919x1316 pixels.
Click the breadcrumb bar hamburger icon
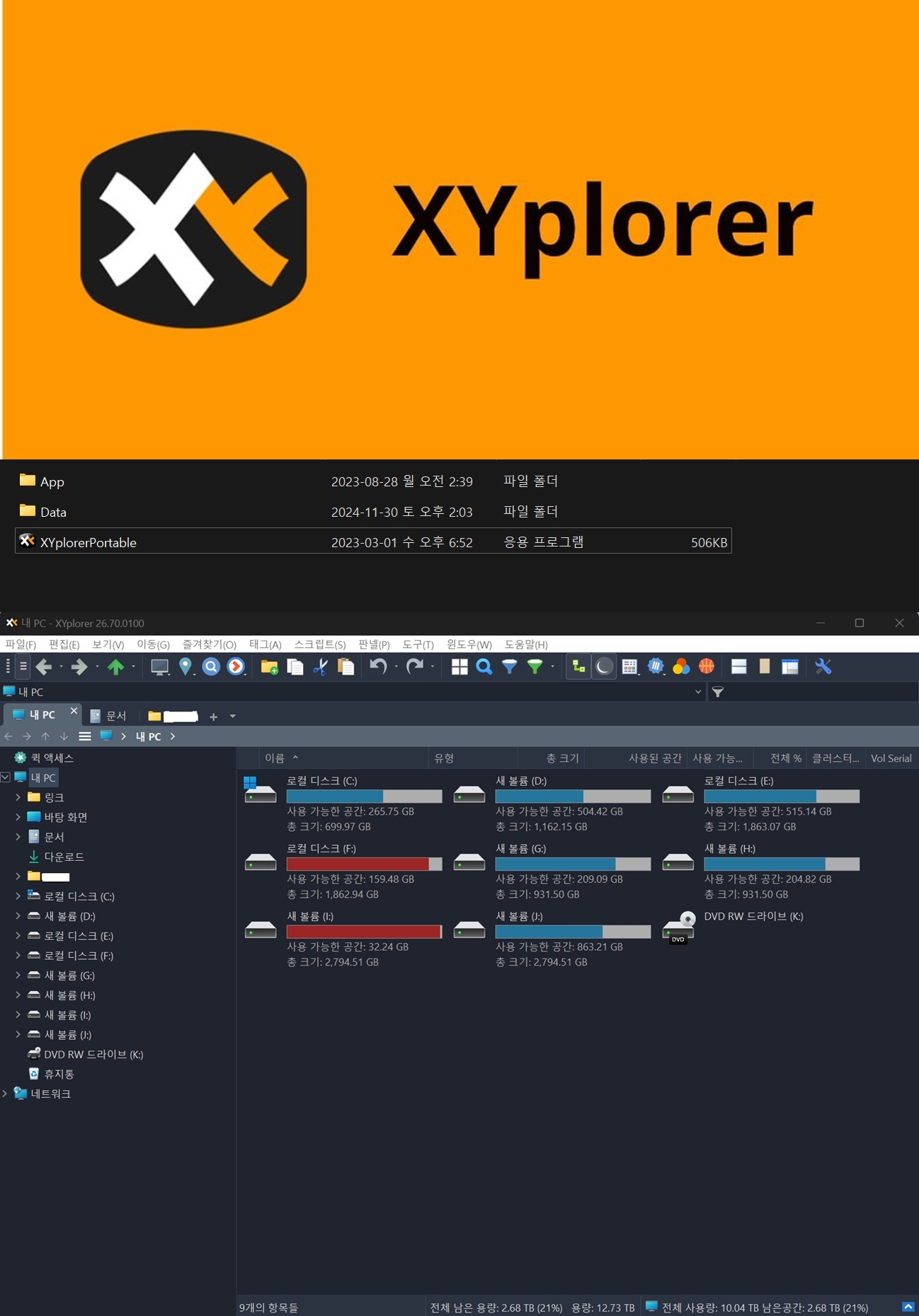(85, 736)
